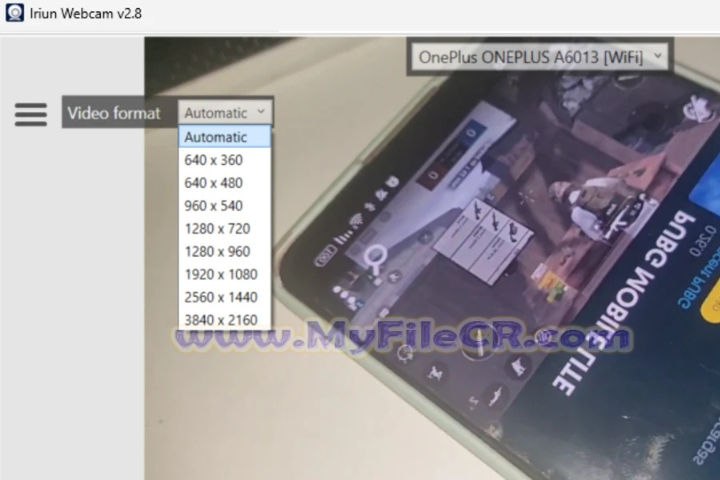This screenshot has height=480, width=720.
Task: Open the hamburger menu
Action: point(31,114)
